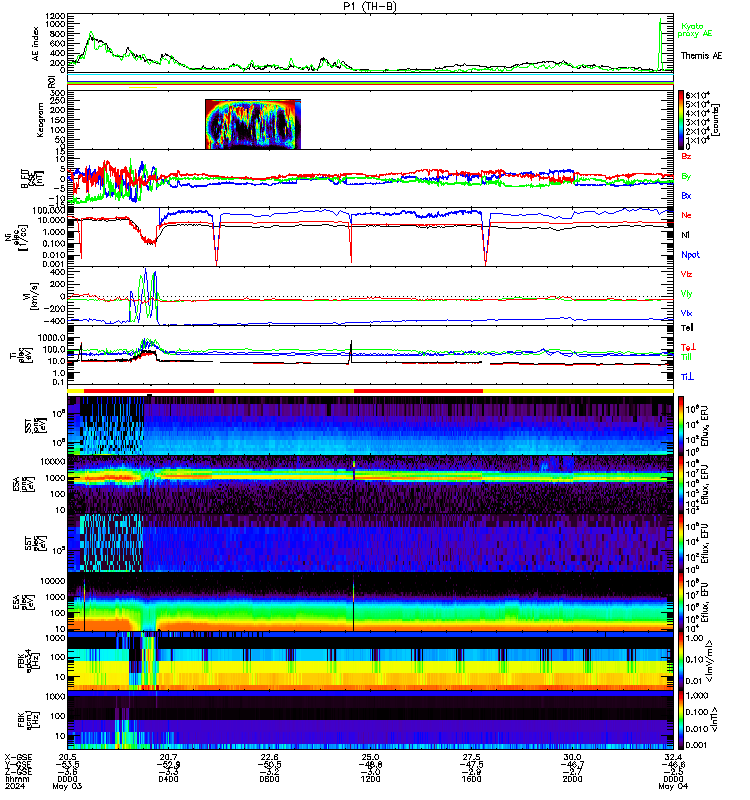750x800 pixels.
Task: Click the X-GSE value '30.0'
Action: (x=572, y=757)
